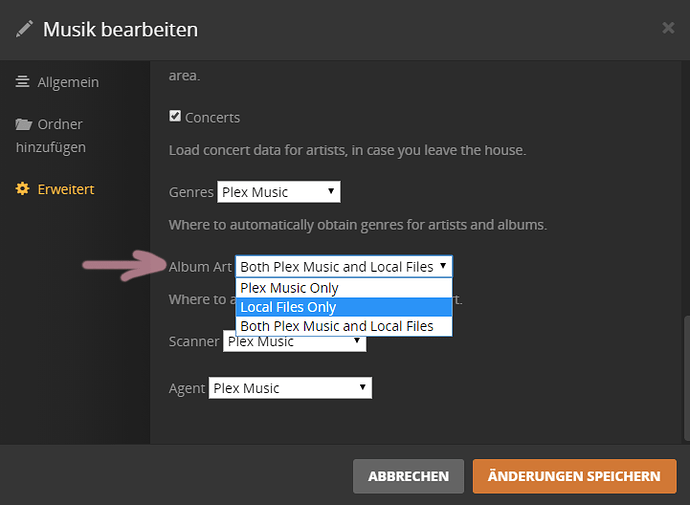This screenshot has width=690, height=505.
Task: Close the Musik bearbeiten dialog
Action: tap(668, 28)
